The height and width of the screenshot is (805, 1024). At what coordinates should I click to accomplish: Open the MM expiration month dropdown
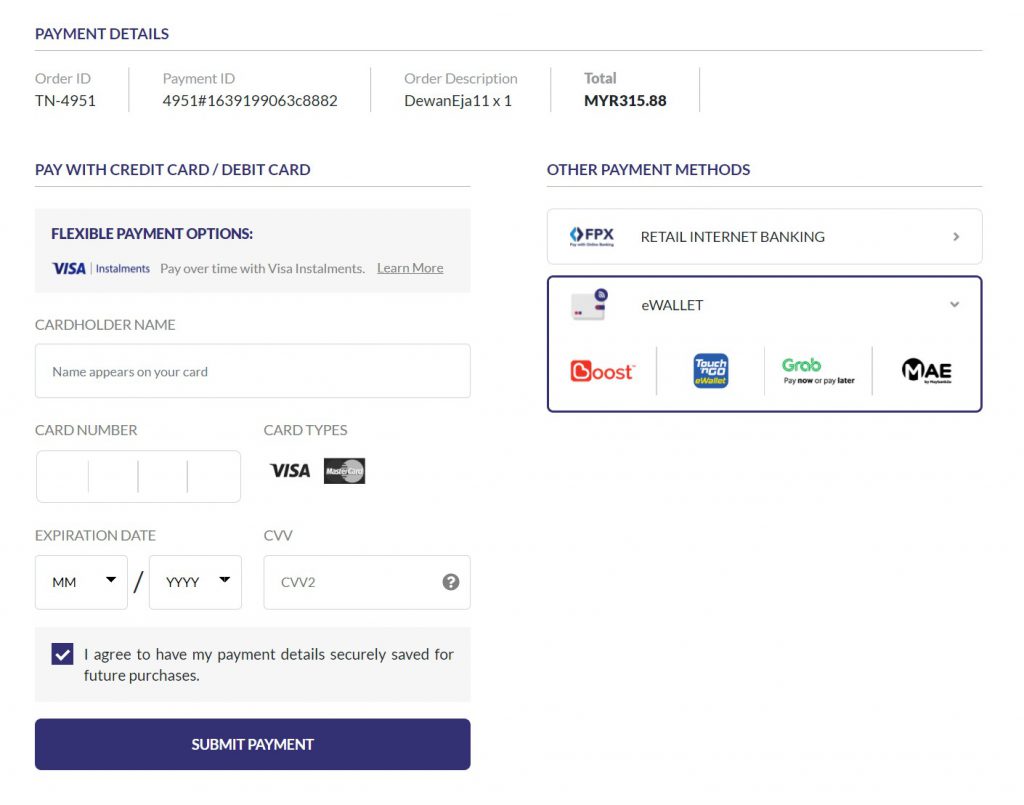(x=82, y=582)
